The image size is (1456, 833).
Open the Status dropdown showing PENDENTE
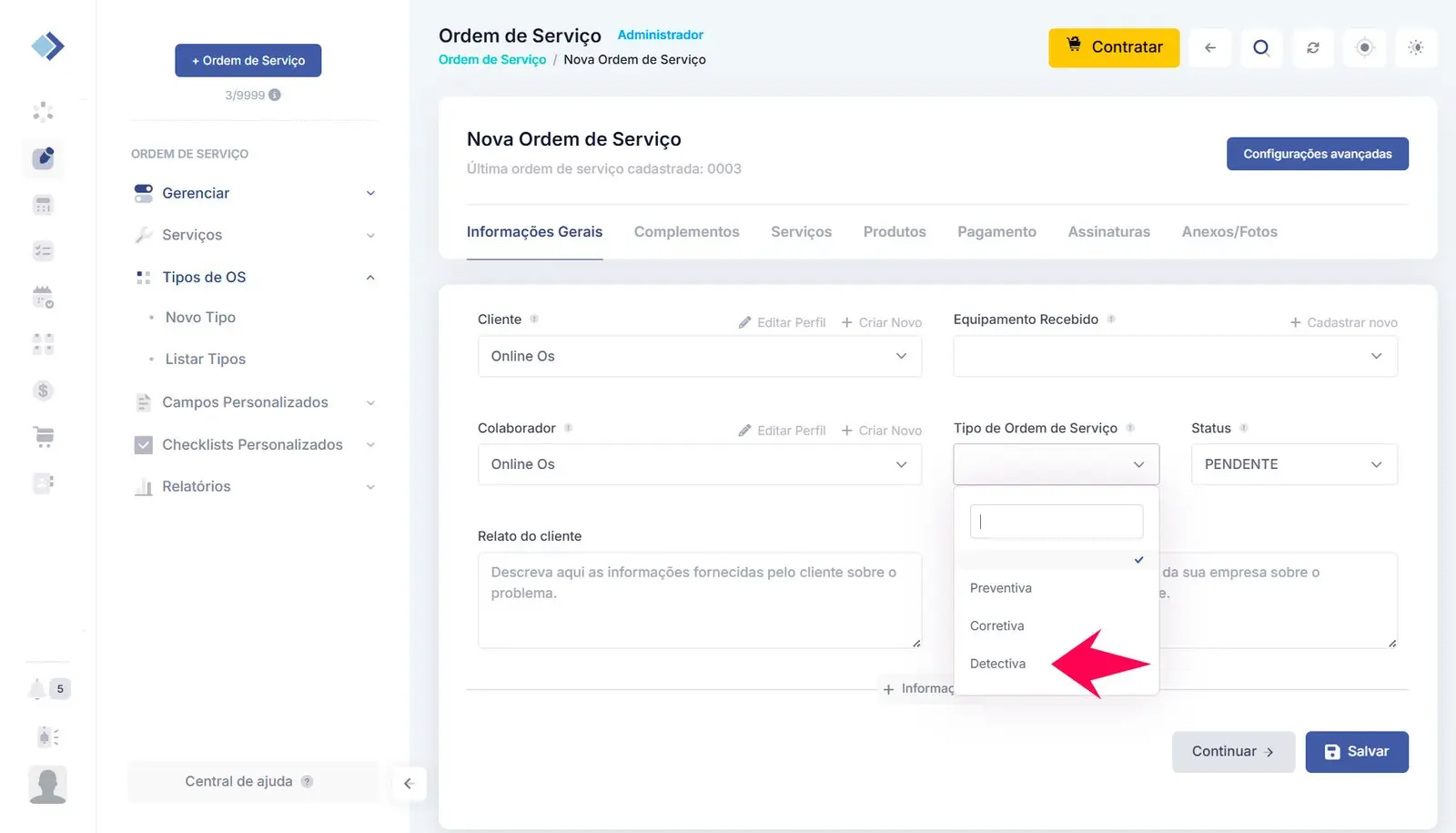point(1293,464)
